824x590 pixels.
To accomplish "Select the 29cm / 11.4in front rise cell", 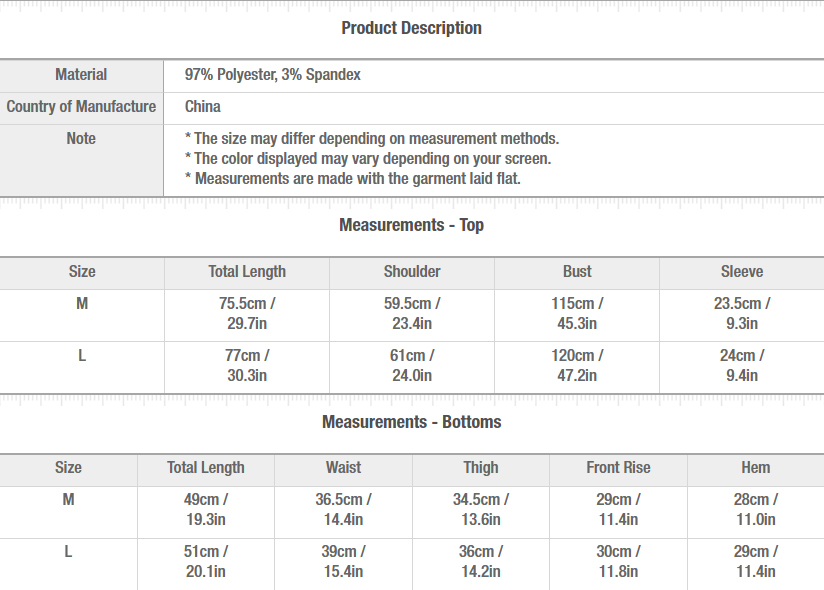I will click(619, 510).
